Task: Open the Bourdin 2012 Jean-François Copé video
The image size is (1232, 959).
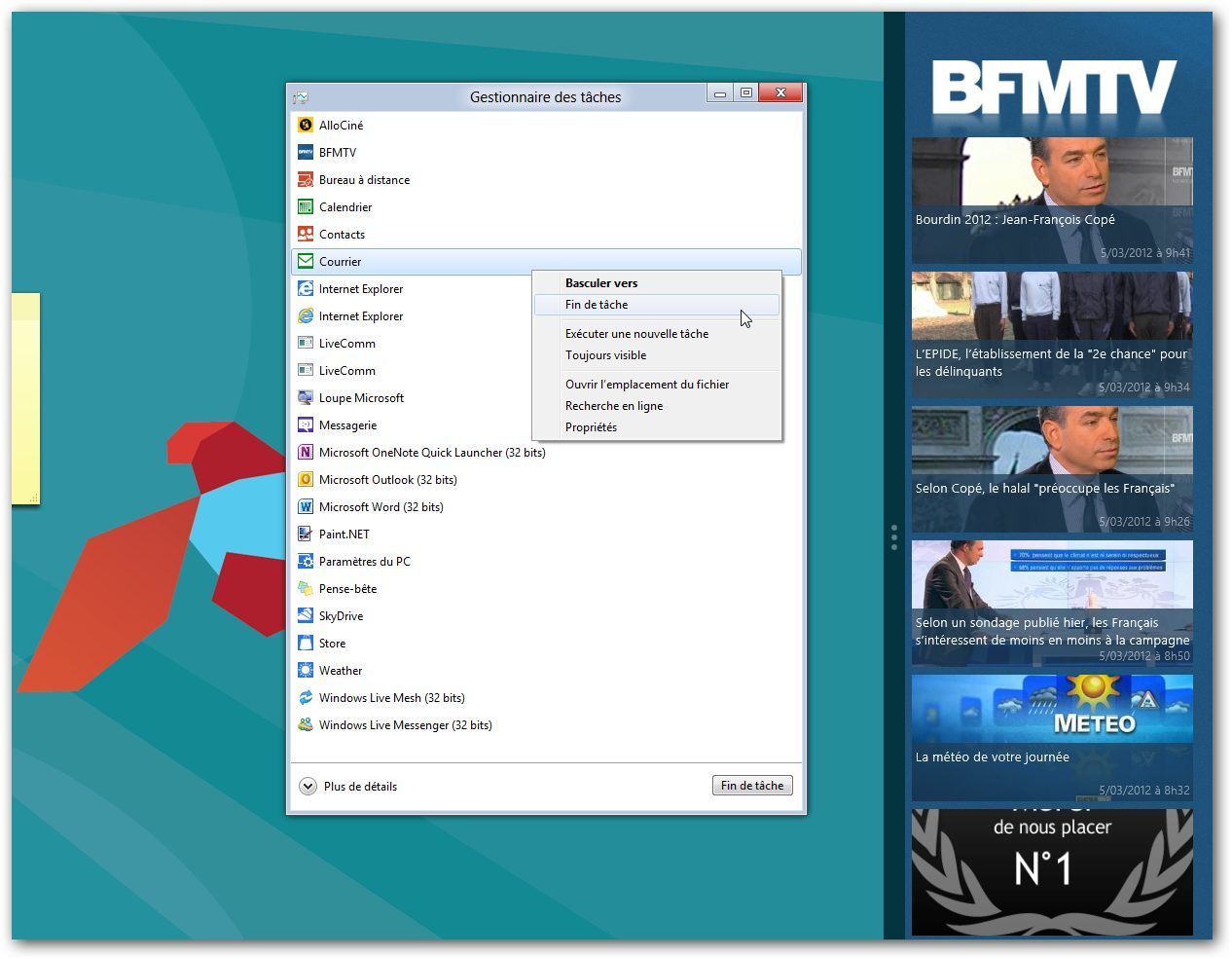Action: tap(1052, 201)
